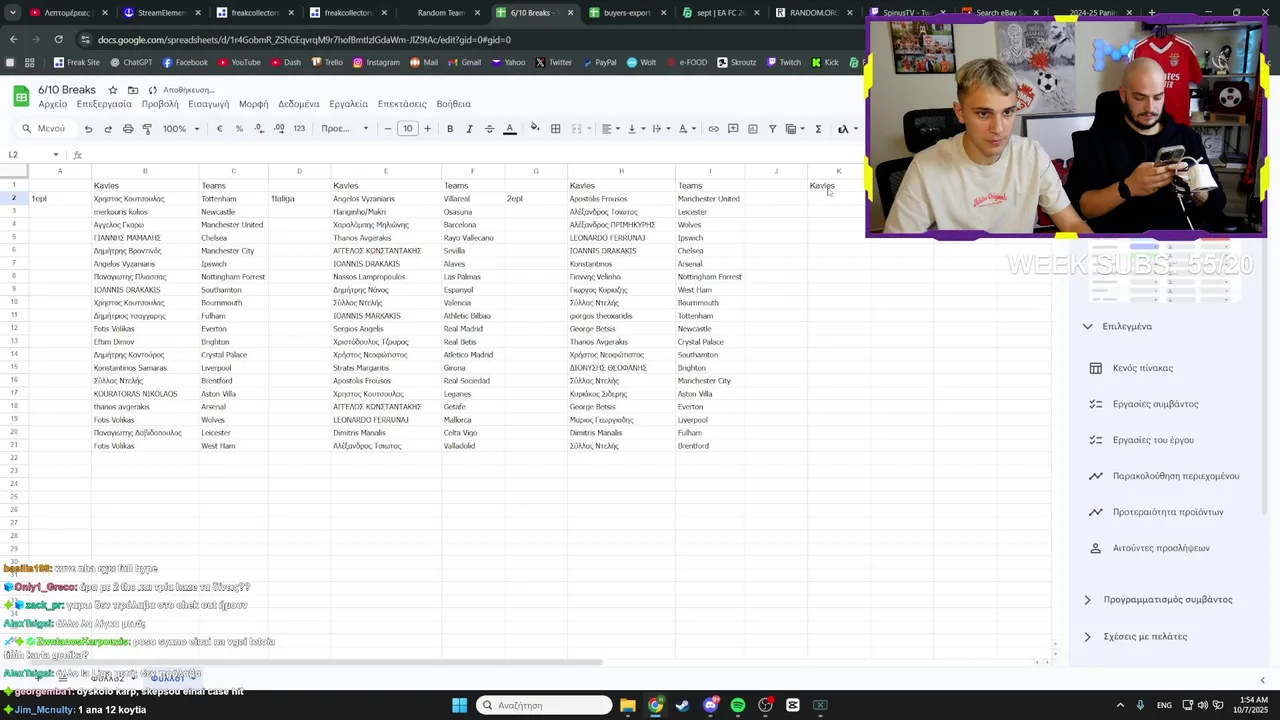1280x720 pixels.
Task: Open the zoom level 100% dropdown
Action: [181, 129]
